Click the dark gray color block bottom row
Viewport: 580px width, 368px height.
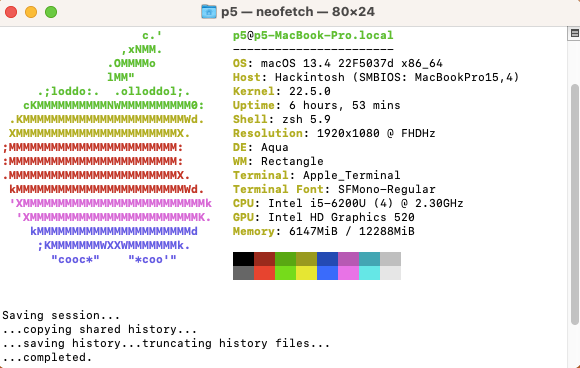coord(243,273)
